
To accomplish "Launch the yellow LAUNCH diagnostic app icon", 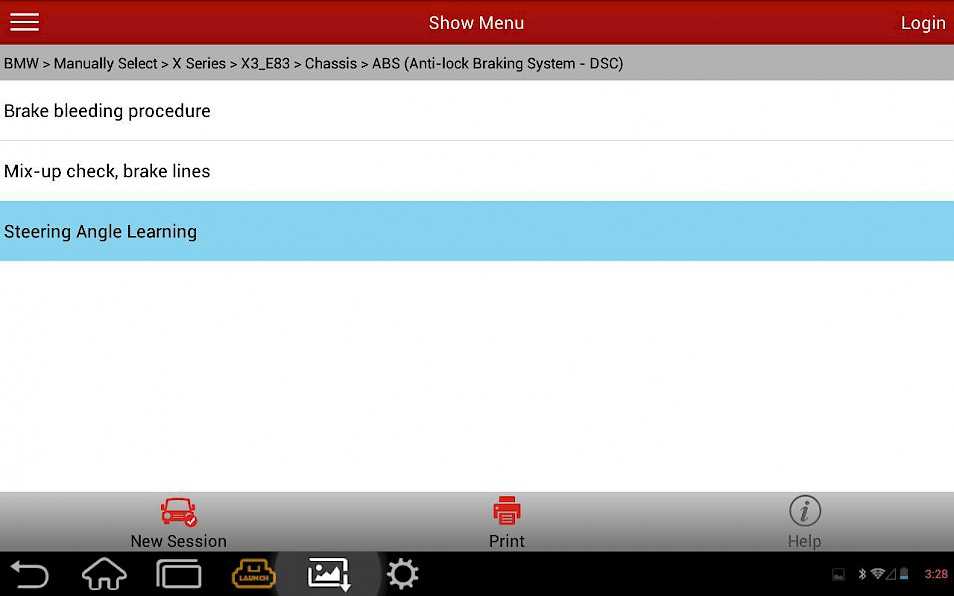I will click(x=254, y=574).
